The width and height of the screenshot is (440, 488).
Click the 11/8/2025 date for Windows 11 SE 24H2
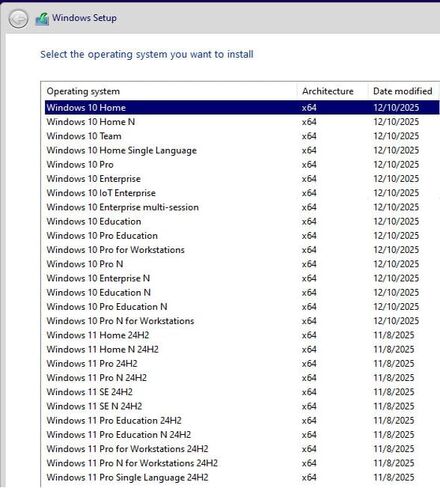tap(394, 392)
